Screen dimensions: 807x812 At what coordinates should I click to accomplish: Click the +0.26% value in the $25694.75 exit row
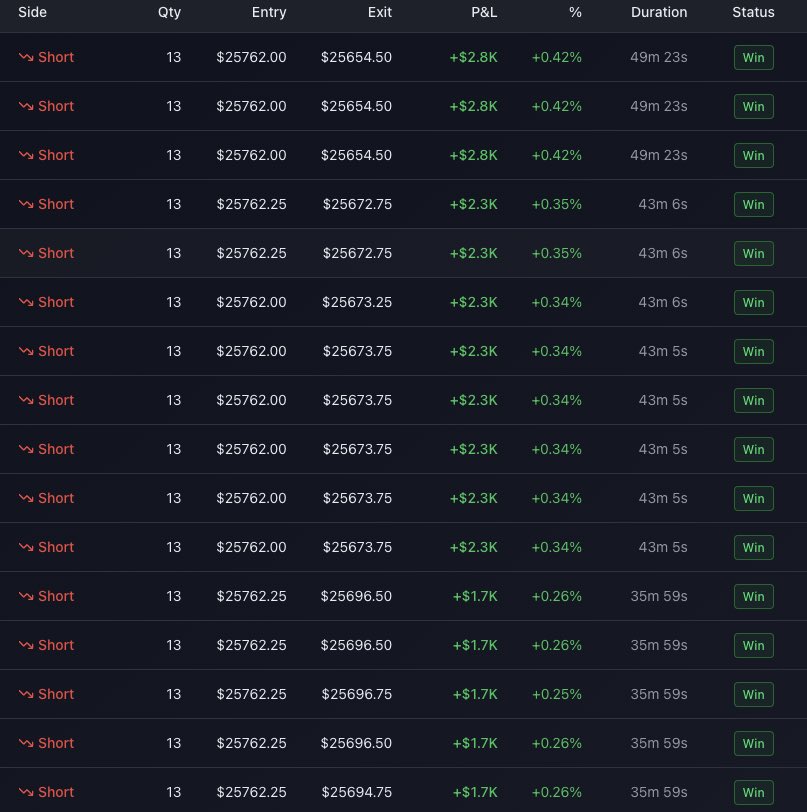click(x=557, y=792)
